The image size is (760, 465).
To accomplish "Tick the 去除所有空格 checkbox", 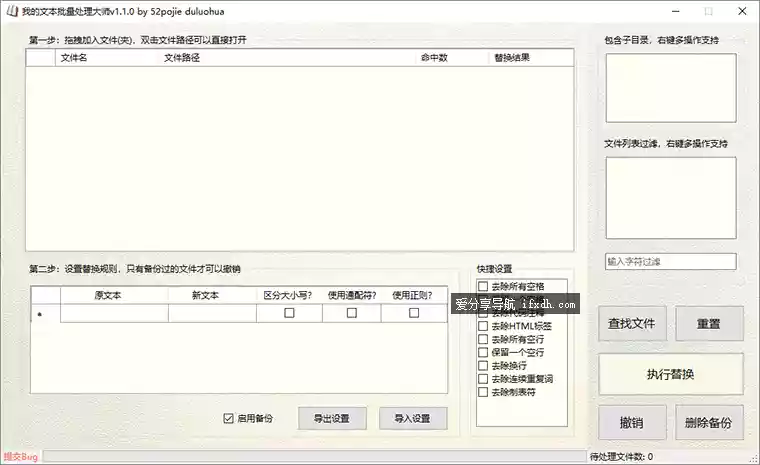I will point(483,286).
